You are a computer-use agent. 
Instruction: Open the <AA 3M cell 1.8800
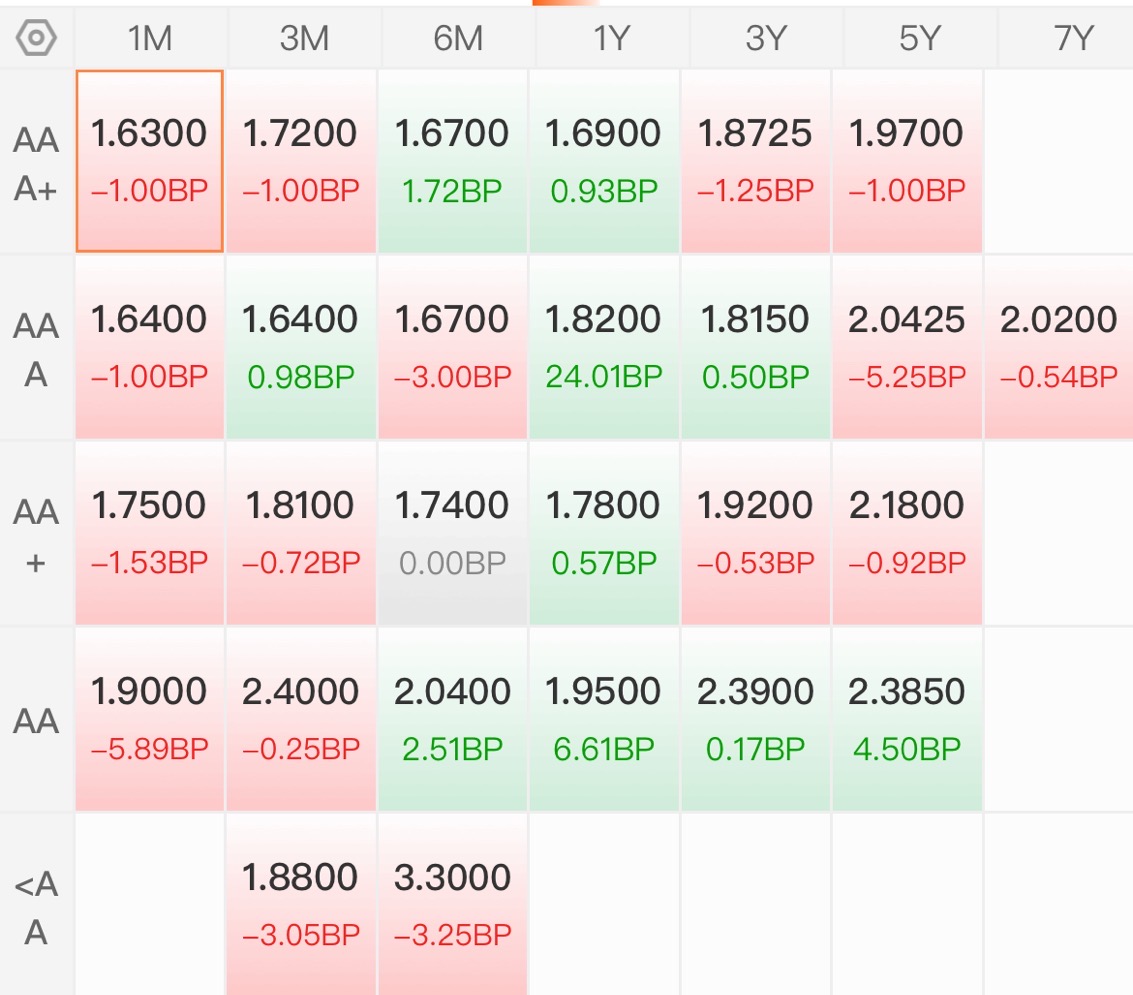click(301, 905)
